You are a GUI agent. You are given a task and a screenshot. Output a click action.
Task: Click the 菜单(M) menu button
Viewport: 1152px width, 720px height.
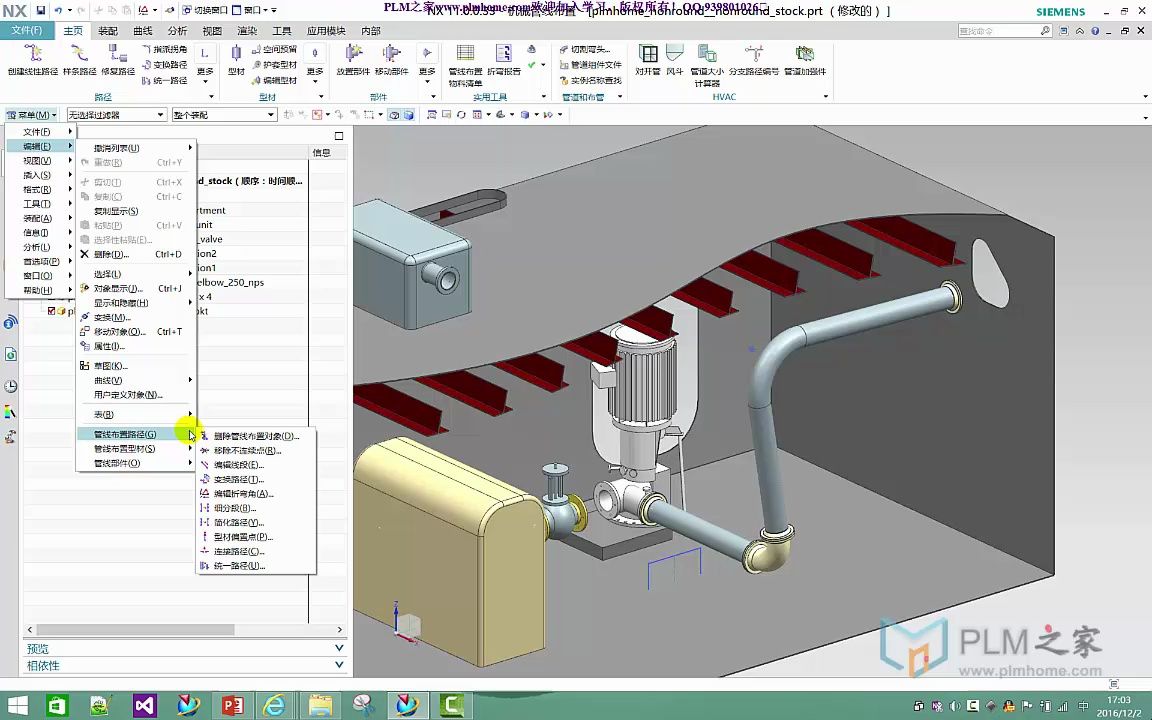coord(32,115)
